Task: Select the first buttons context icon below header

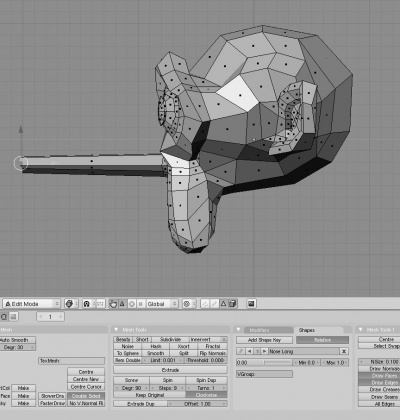Action: [x=4, y=317]
